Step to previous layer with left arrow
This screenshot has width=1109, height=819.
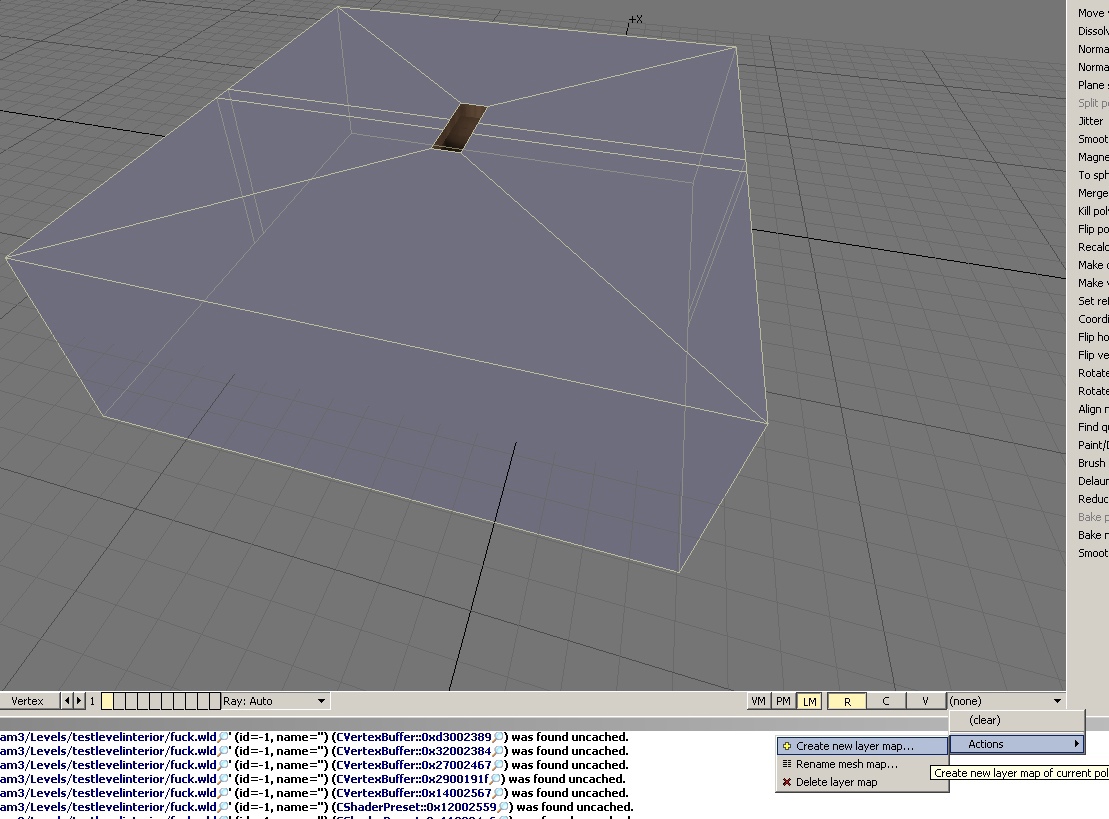67,701
